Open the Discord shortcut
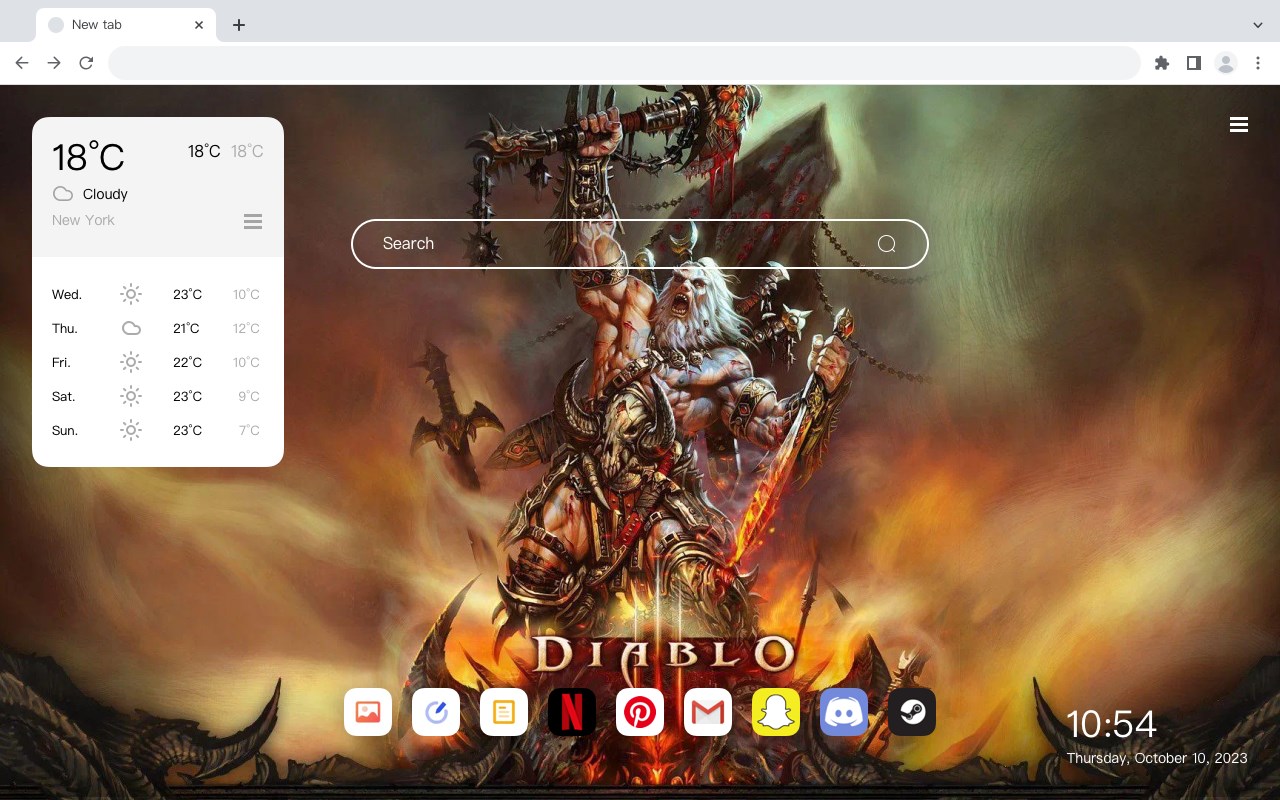The width and height of the screenshot is (1280, 800). coord(844,712)
